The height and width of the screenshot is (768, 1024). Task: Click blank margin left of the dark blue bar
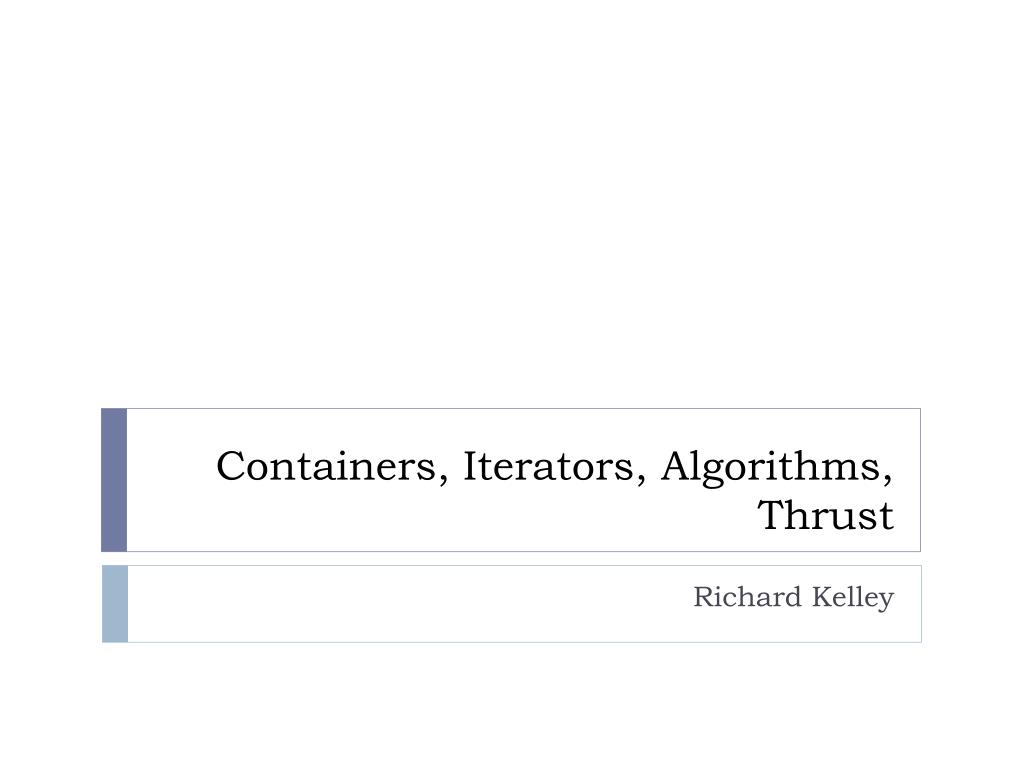click(50, 480)
